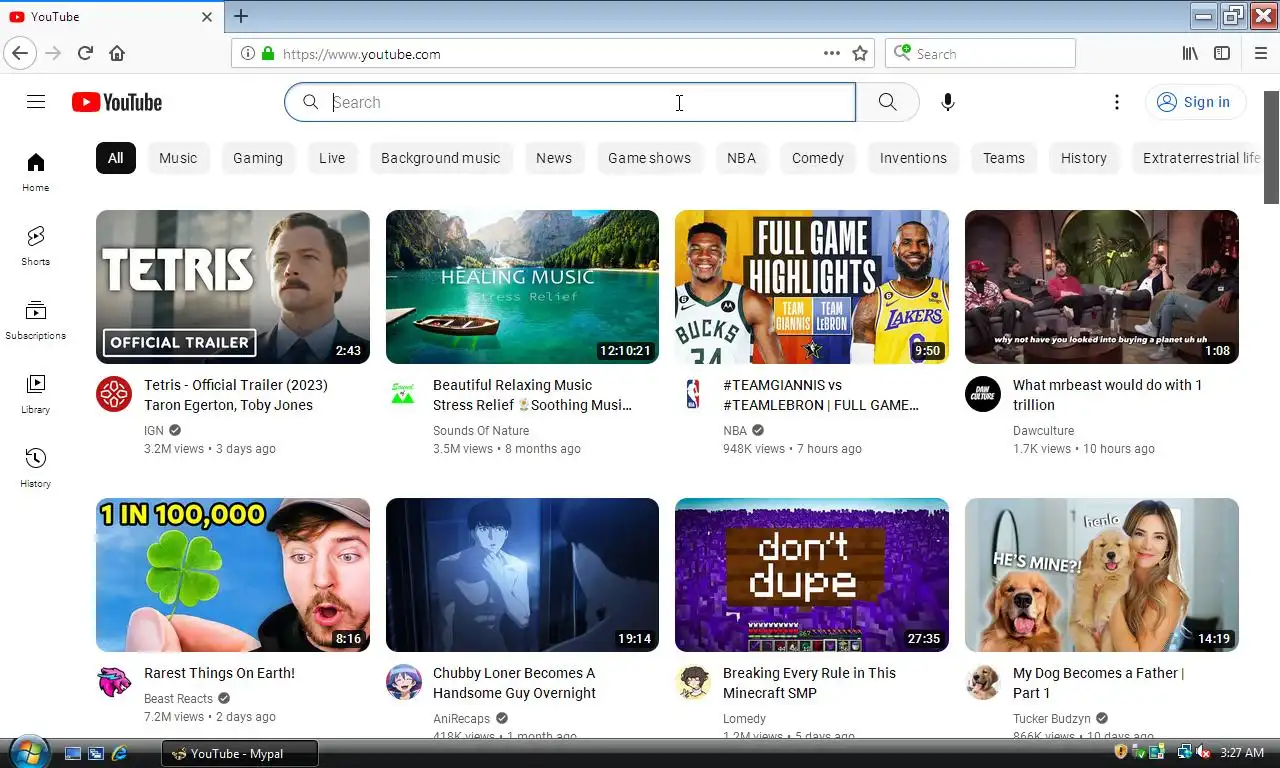1280x768 pixels.
Task: Select the NBA filter chip
Action: 741,158
